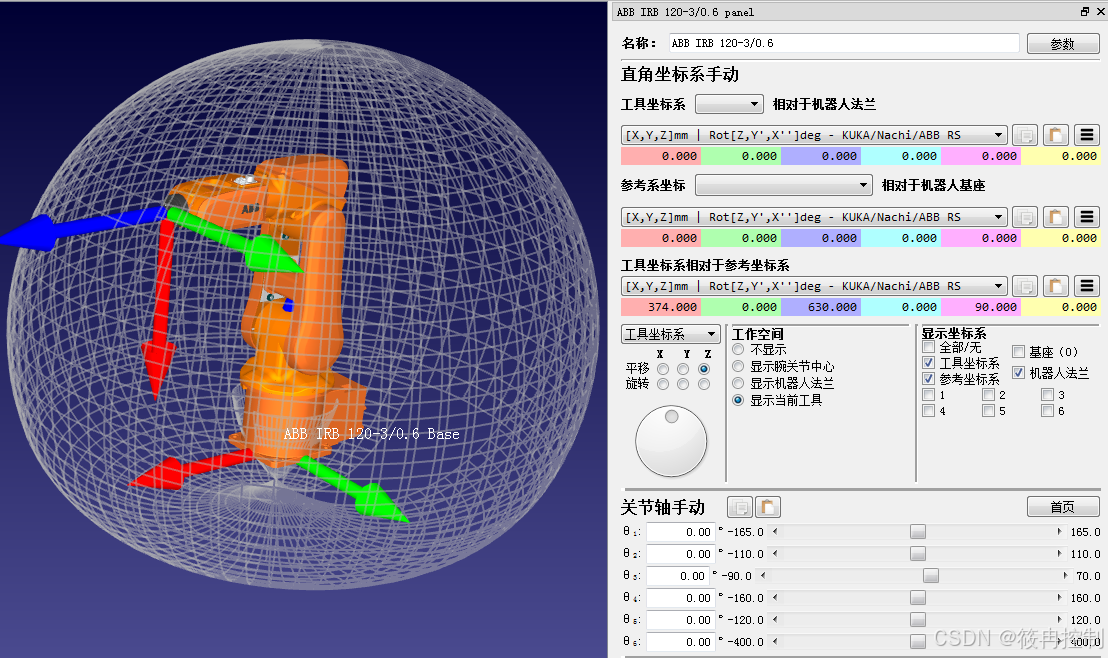Click ABB IRB 120-3/0.6 Base label in the 3D view

click(x=371, y=434)
